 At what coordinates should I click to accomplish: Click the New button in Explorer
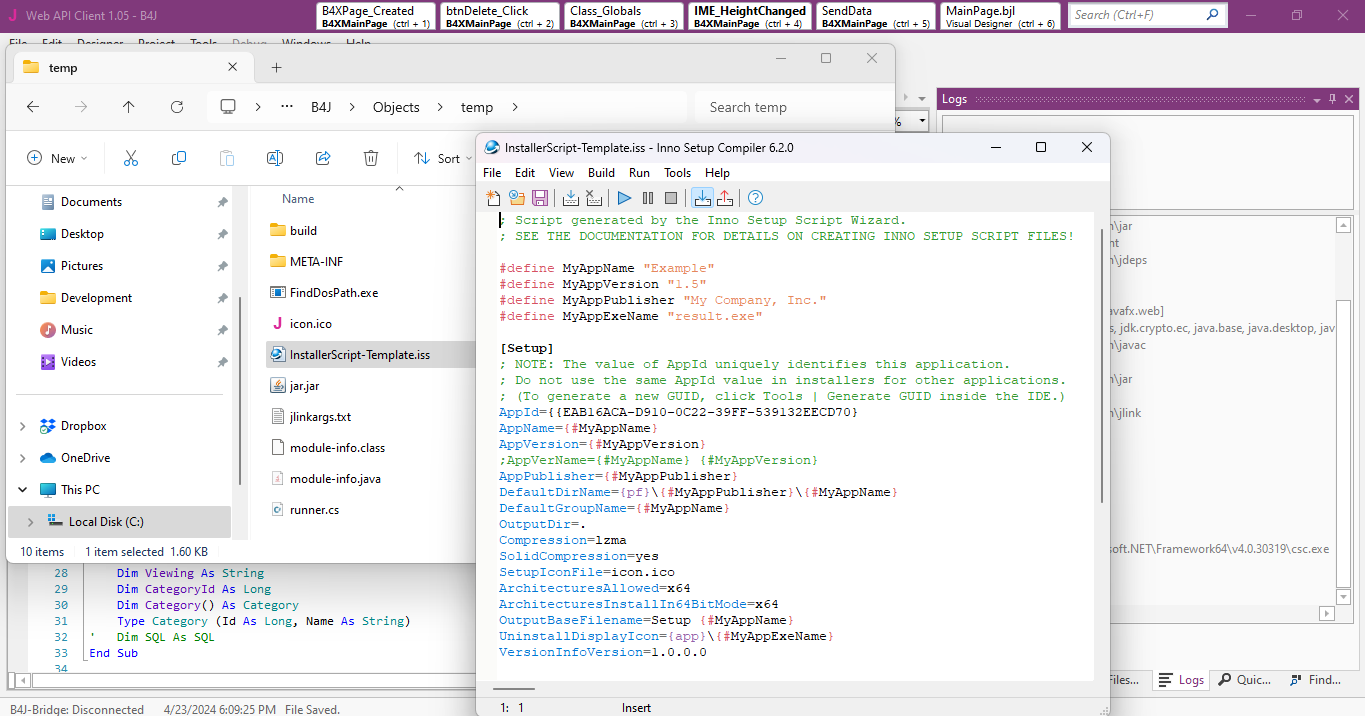pyautogui.click(x=56, y=158)
